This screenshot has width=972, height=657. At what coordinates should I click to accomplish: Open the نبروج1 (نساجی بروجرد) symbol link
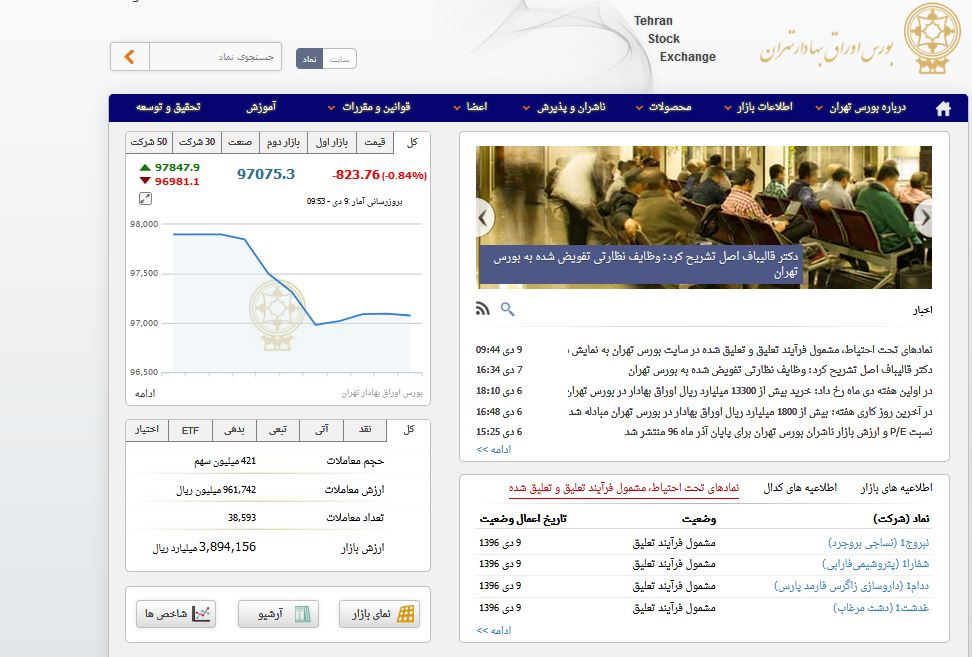click(879, 543)
